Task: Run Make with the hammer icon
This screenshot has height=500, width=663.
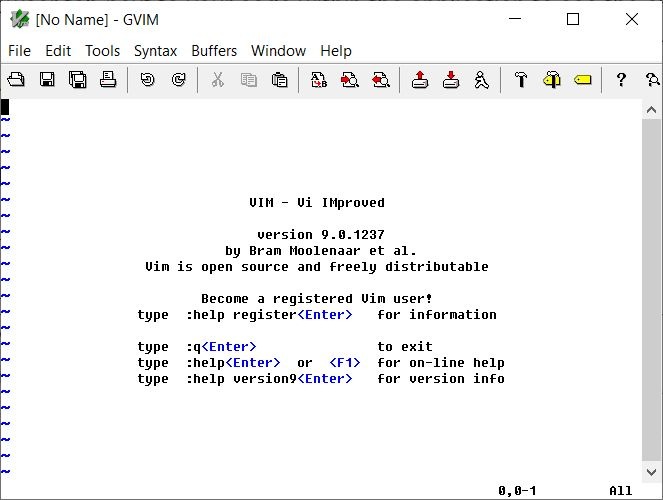Action: (x=521, y=79)
